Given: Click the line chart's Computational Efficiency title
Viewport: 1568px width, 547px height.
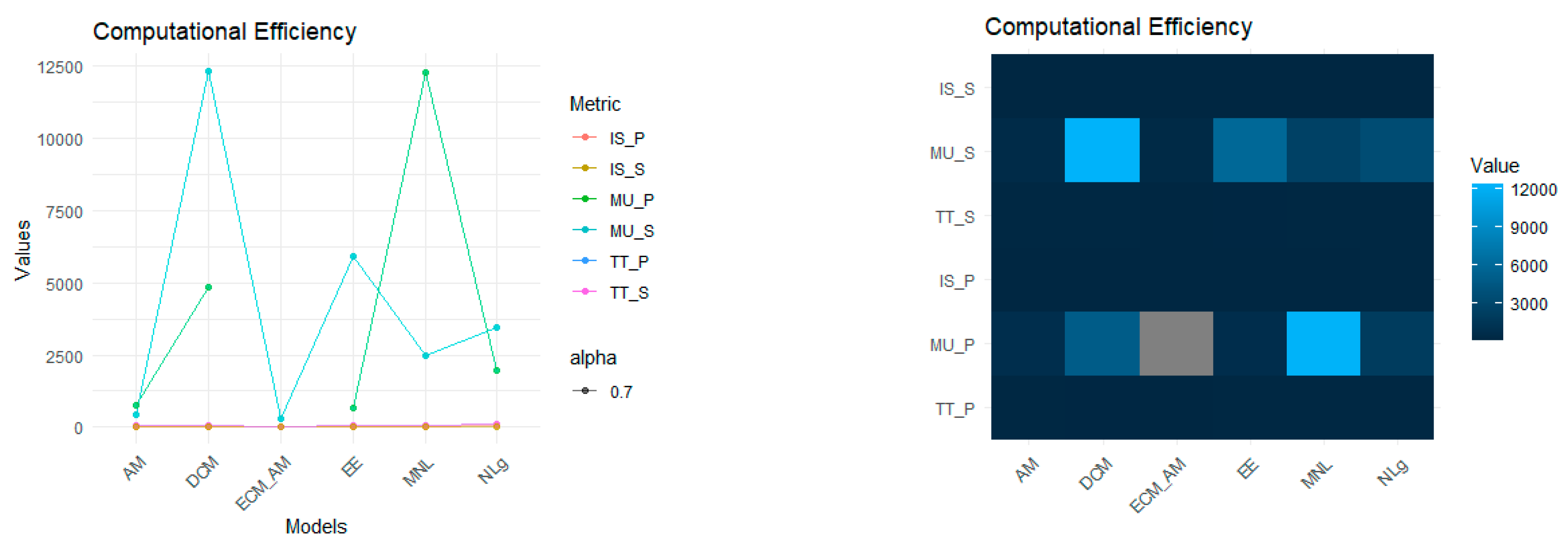Looking at the screenshot, I should [x=224, y=32].
